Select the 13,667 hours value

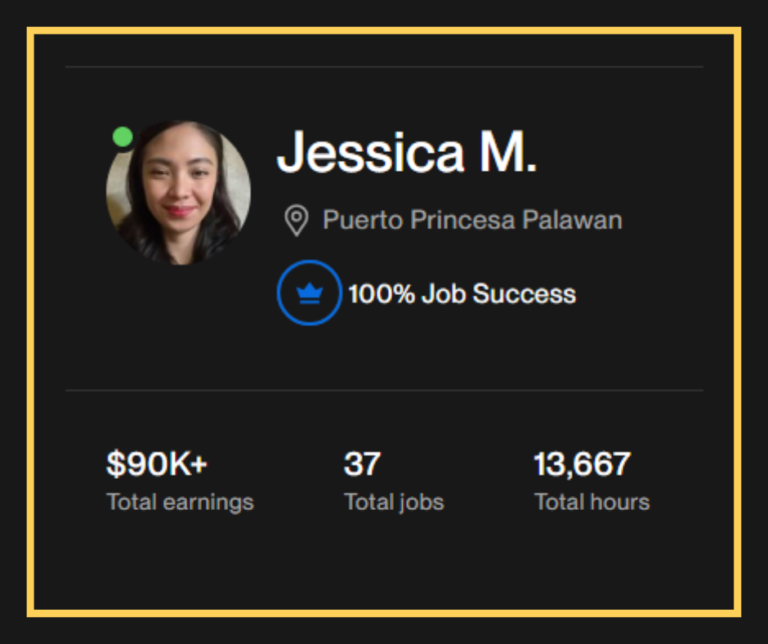tap(582, 464)
